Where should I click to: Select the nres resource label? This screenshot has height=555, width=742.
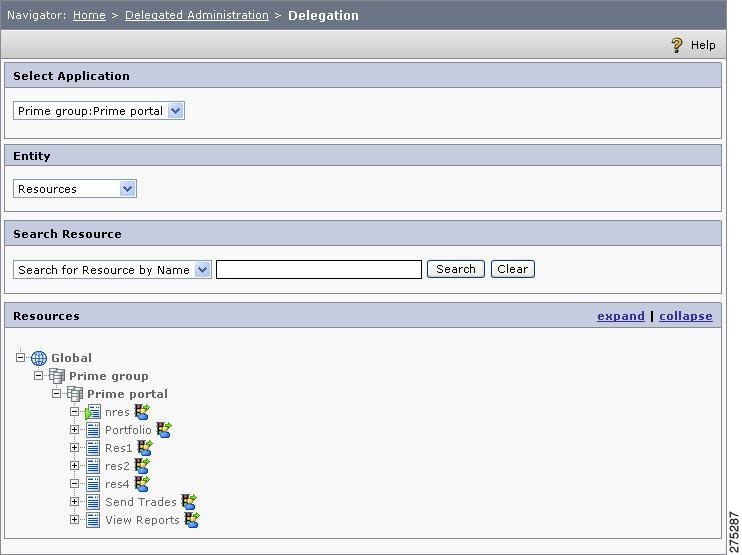(117, 412)
